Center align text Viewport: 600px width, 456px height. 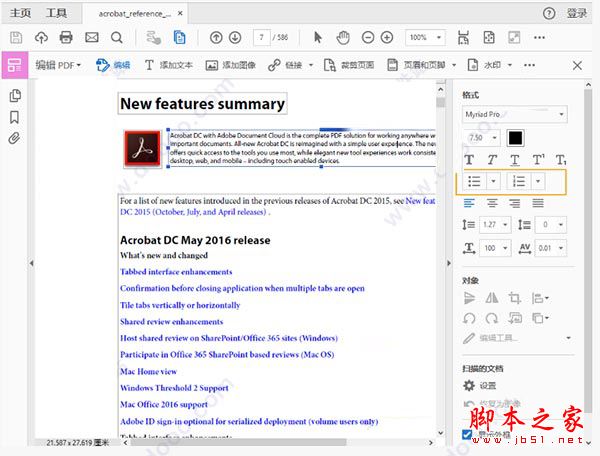(x=492, y=203)
